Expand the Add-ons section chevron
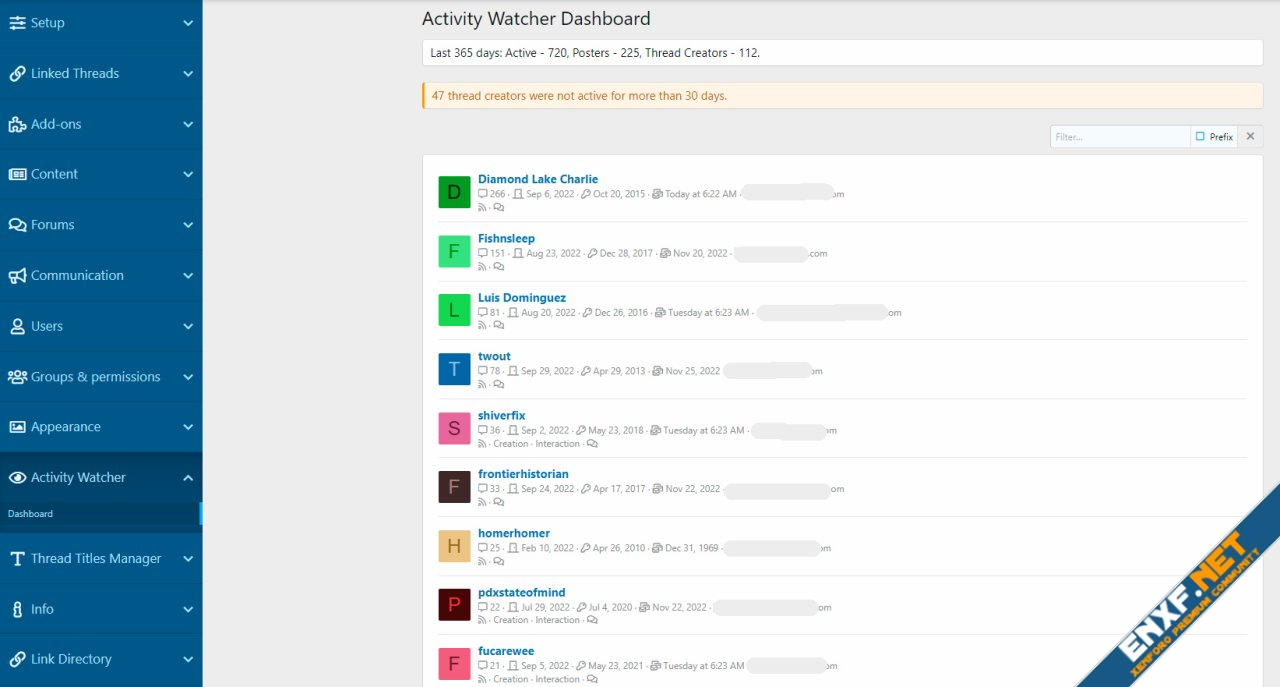Viewport: 1280px width, 687px height. point(188,125)
